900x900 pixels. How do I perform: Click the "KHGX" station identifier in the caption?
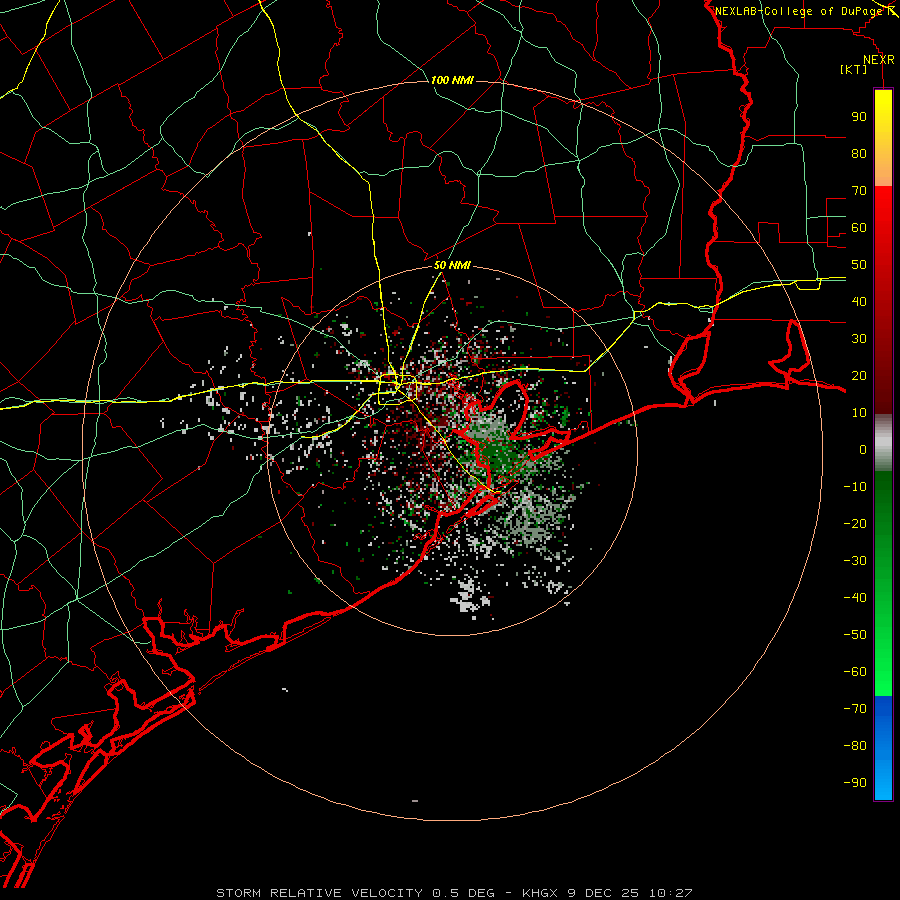pyautogui.click(x=540, y=893)
